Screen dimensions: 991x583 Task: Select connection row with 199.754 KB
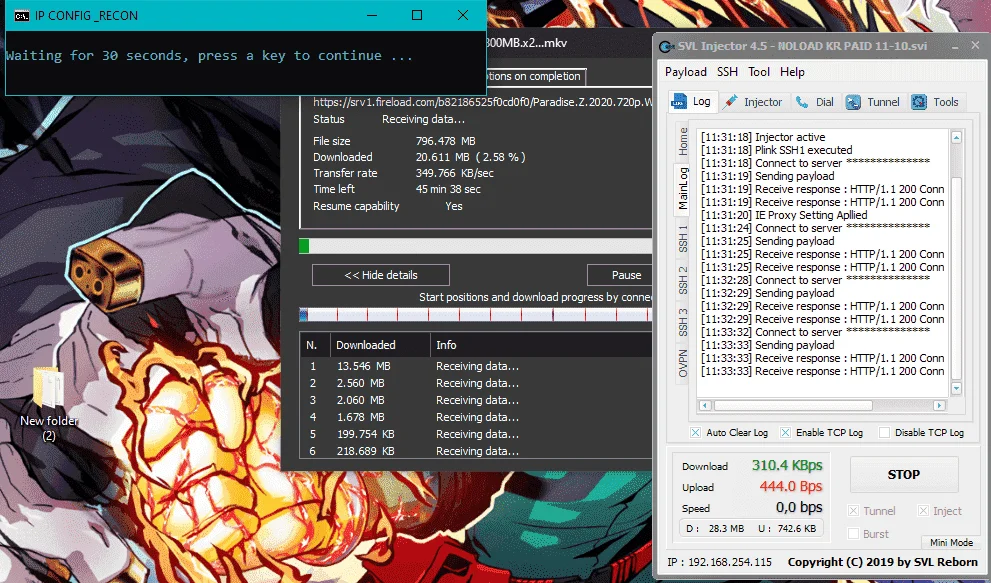pyautogui.click(x=476, y=434)
